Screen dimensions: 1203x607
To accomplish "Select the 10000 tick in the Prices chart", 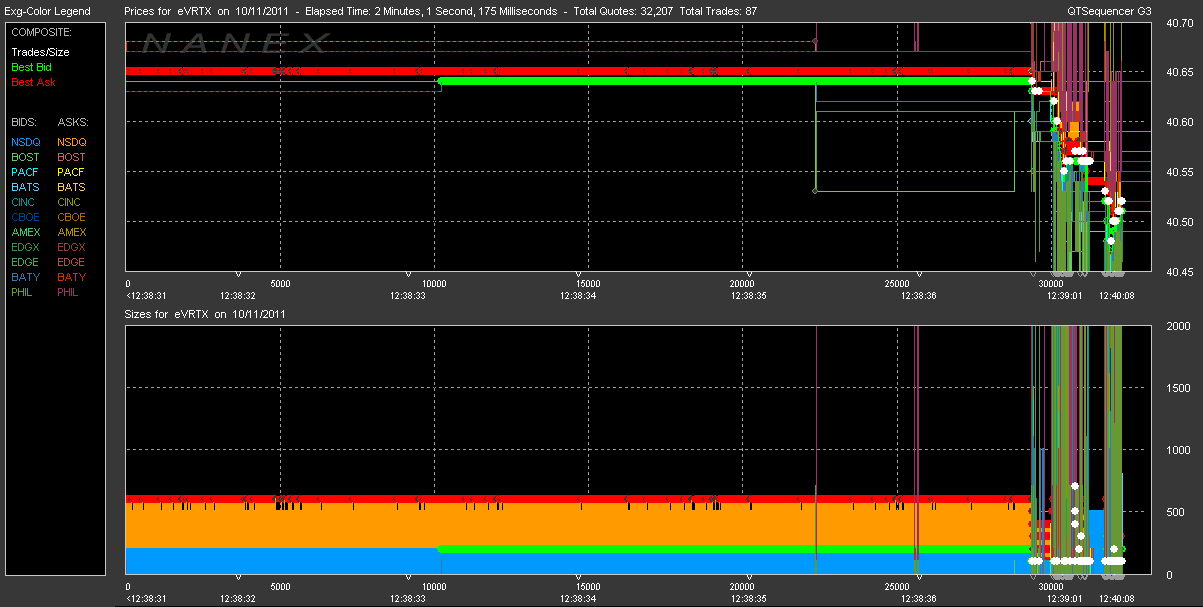I will click(436, 283).
